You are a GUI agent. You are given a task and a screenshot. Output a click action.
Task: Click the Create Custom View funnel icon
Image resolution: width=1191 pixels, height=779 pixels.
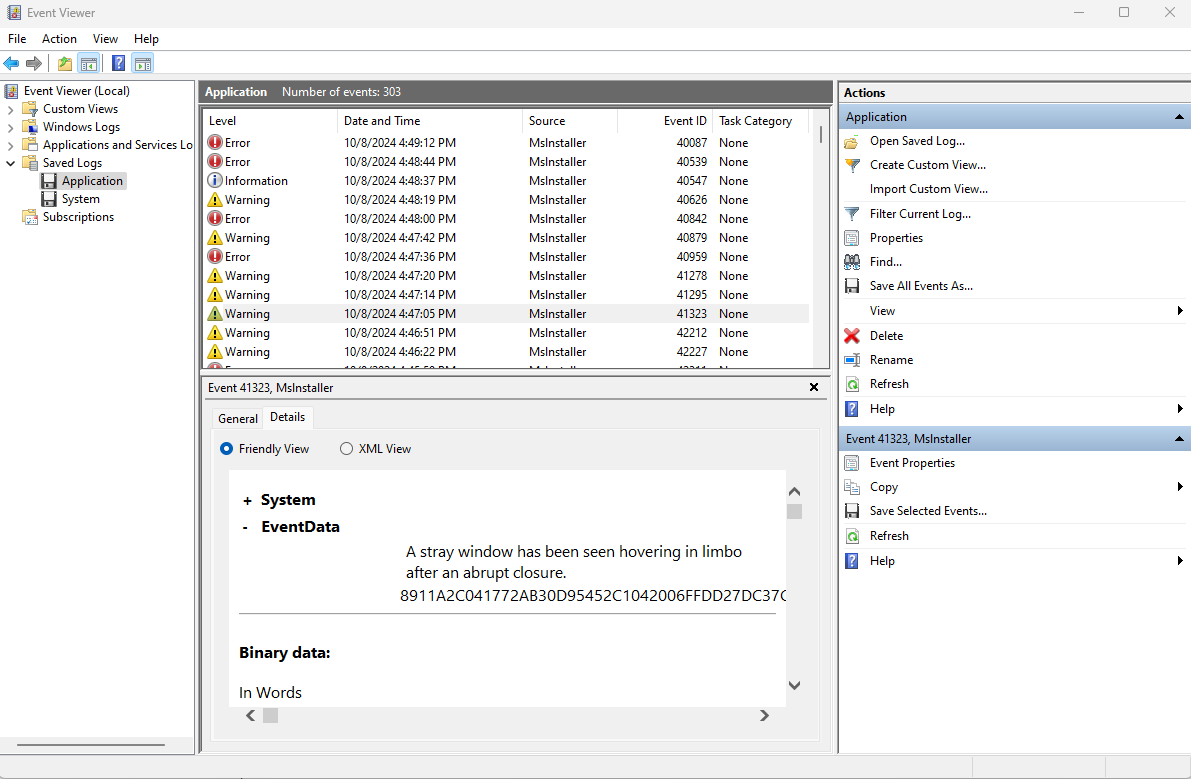tap(852, 165)
